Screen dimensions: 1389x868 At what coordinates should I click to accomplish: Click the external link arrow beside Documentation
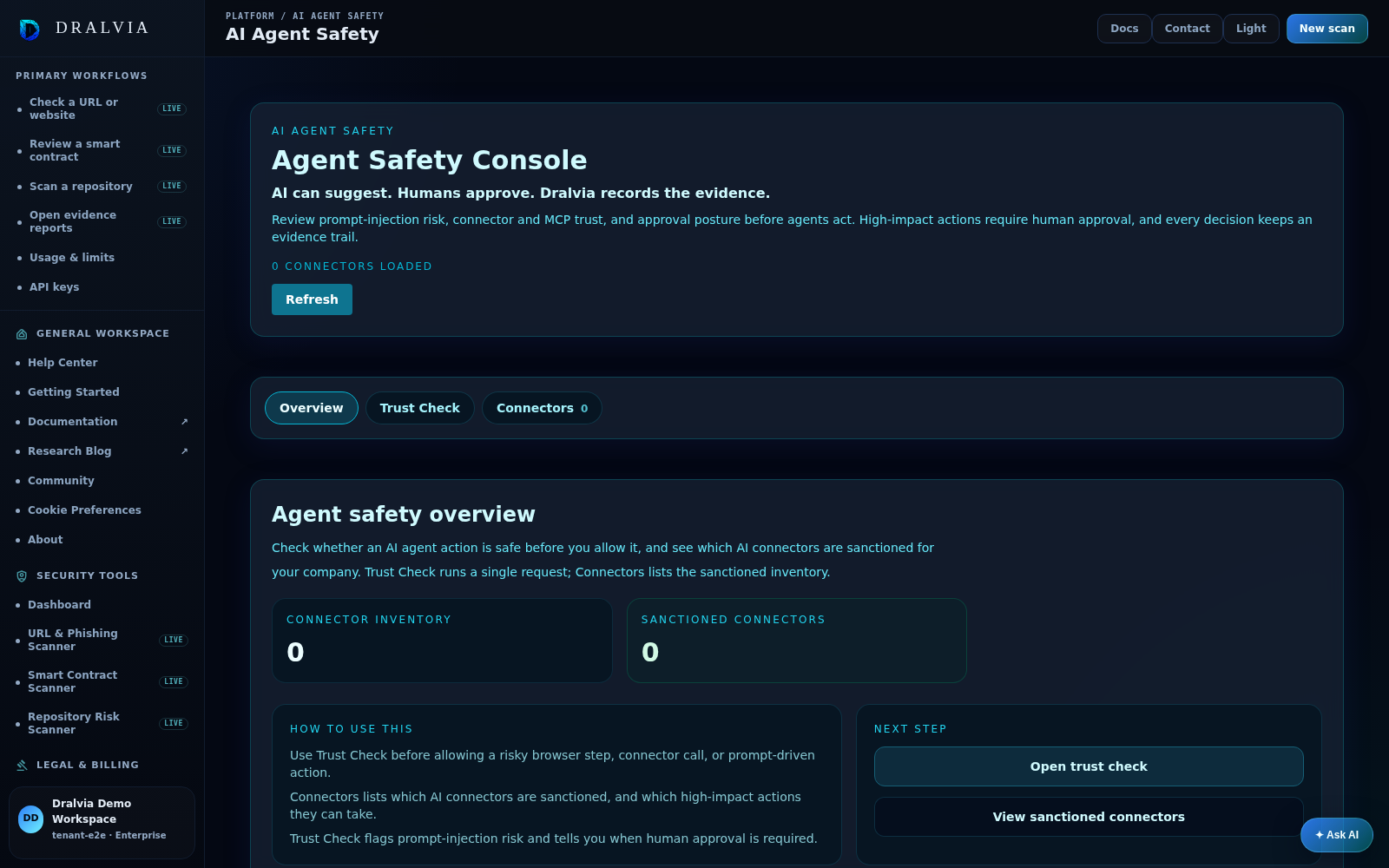[x=184, y=422]
